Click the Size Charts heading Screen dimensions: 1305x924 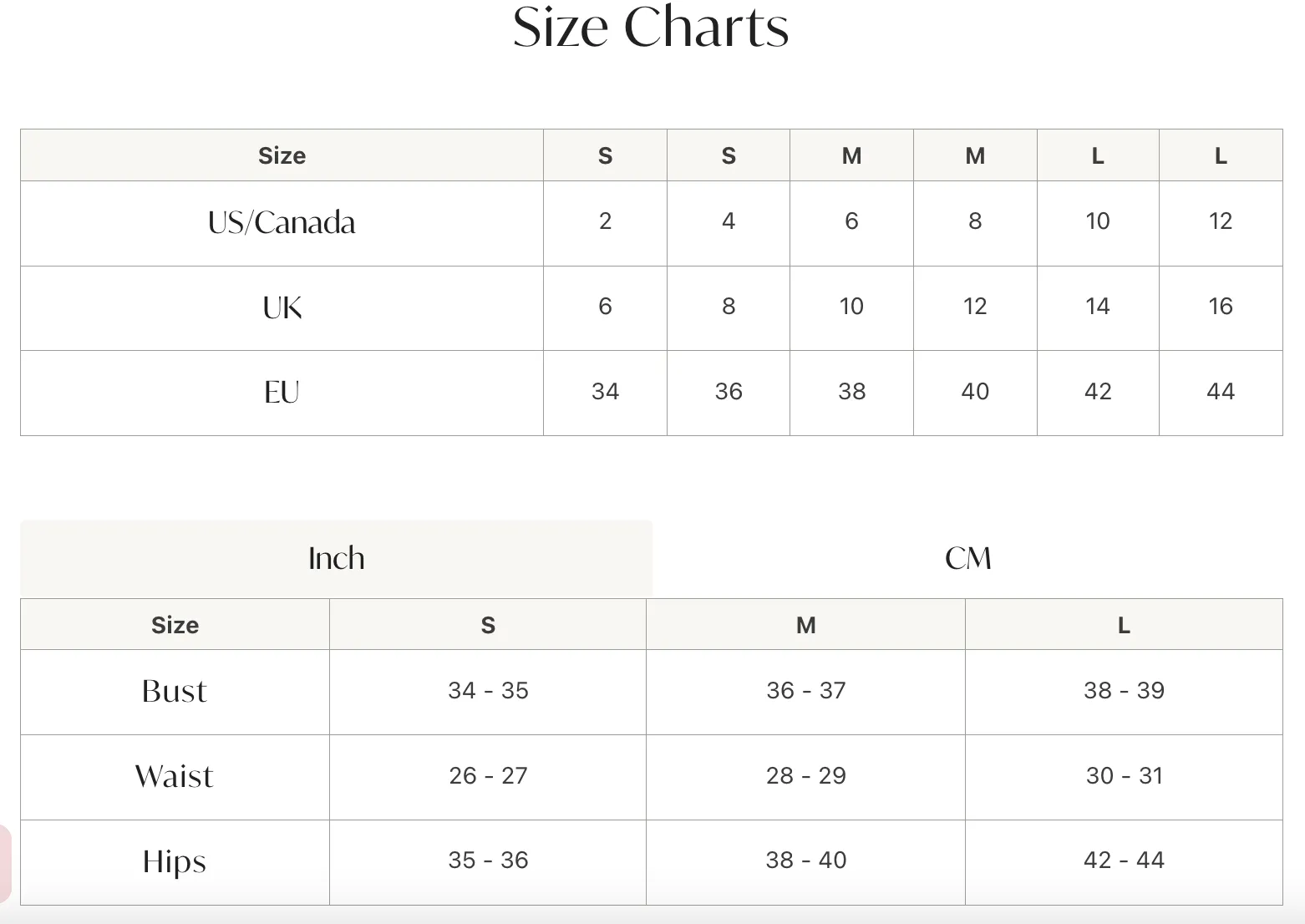(x=651, y=27)
